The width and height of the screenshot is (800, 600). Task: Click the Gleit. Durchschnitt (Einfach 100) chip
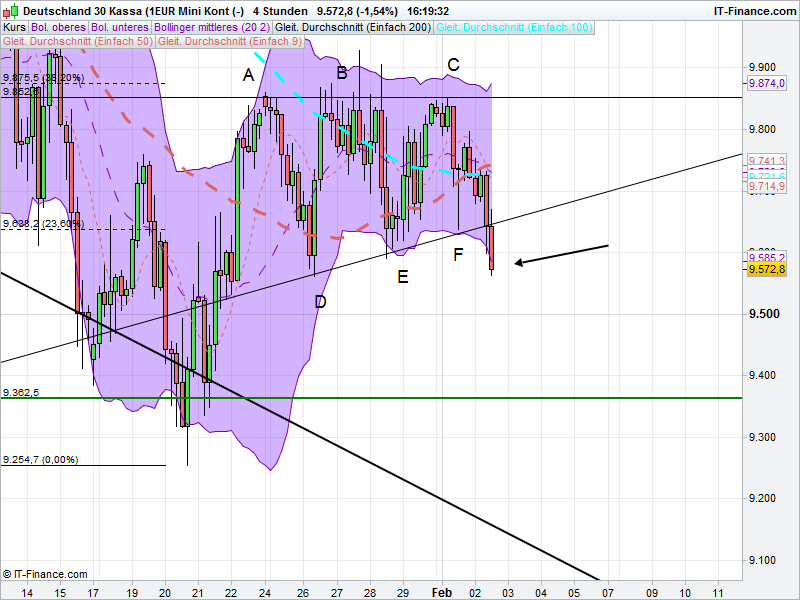(x=513, y=27)
